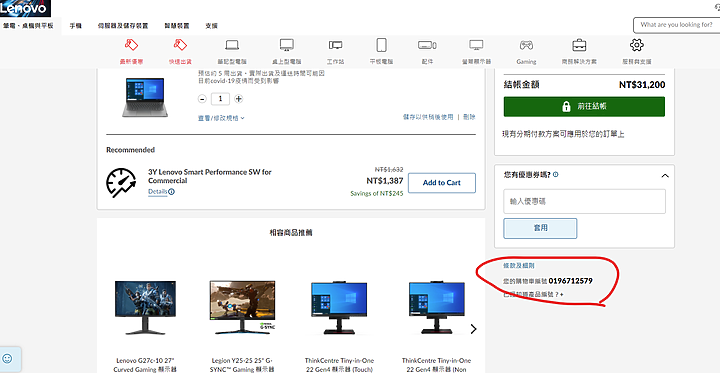The width and height of the screenshot is (720, 373).
Task: Open the 螢幕顯示器 monitor category icon
Action: [x=476, y=45]
